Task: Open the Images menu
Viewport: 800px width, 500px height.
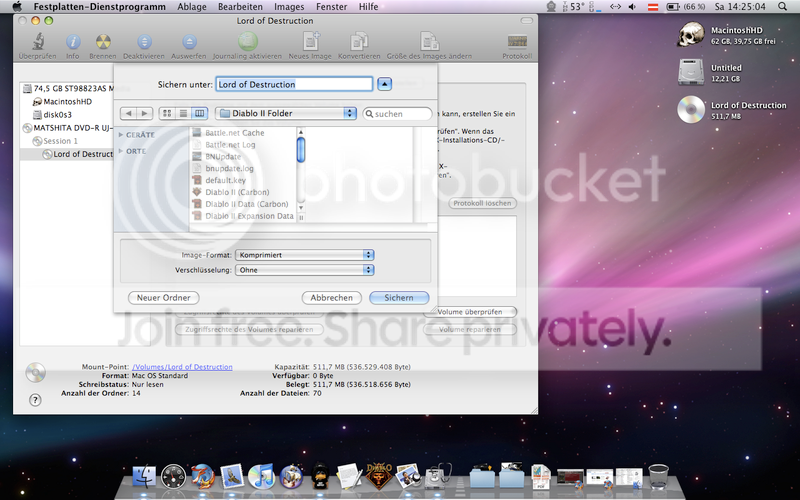Action: point(289,7)
